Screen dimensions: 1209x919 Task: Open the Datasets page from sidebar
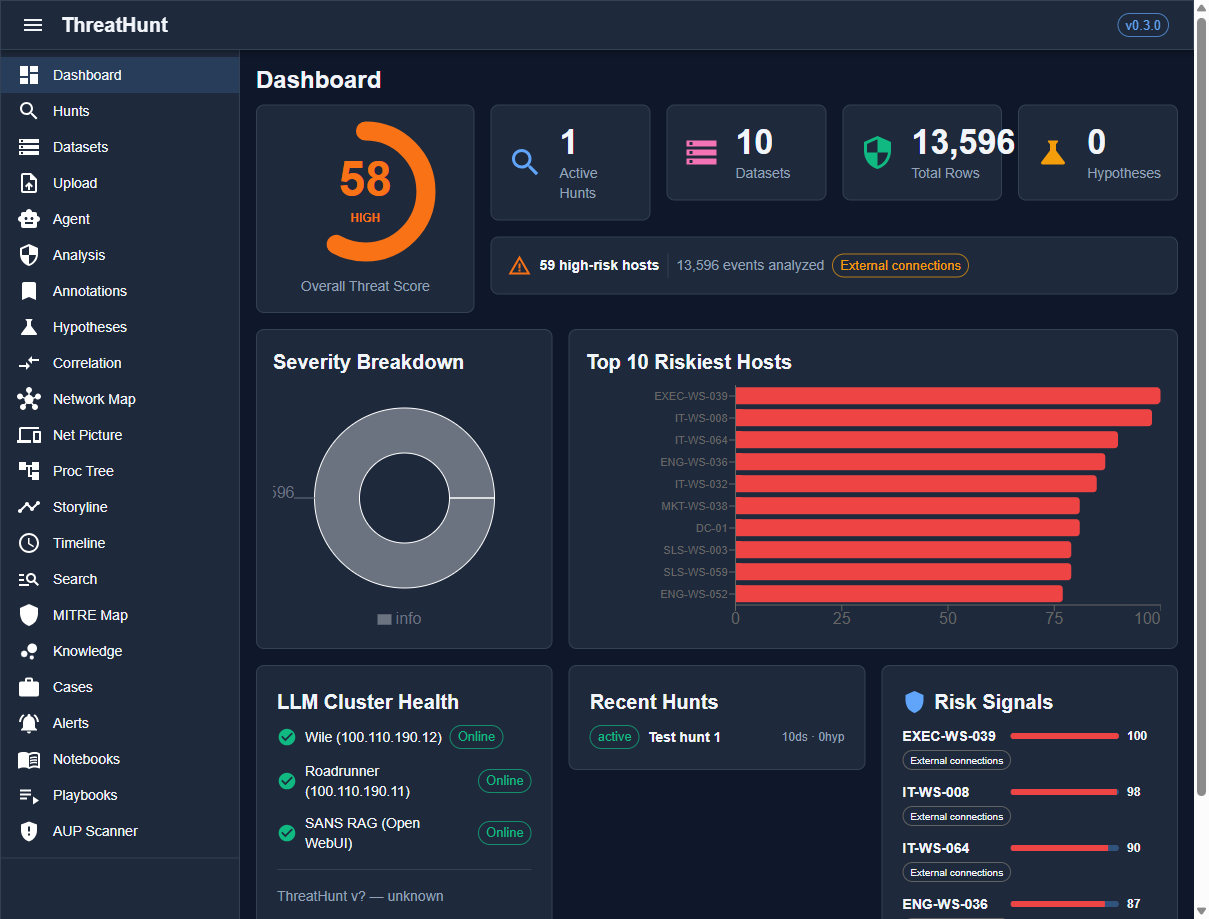tap(80, 147)
